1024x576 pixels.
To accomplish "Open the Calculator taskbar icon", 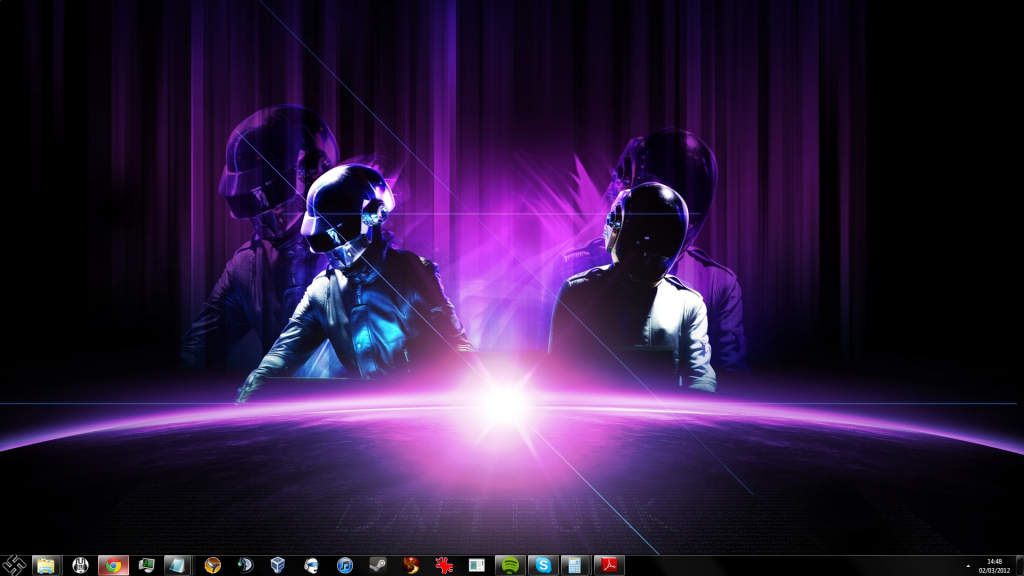I will [x=575, y=566].
